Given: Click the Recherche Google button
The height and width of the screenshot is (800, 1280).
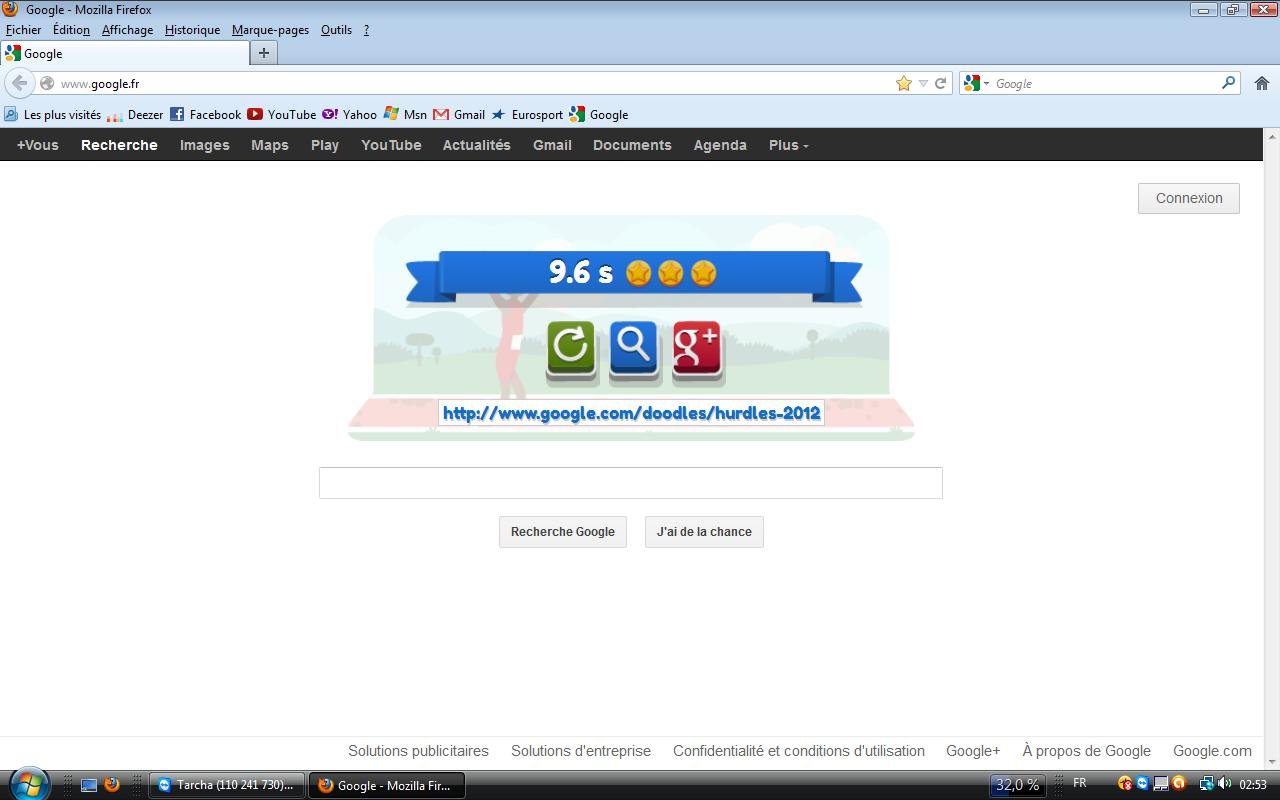Looking at the screenshot, I should click(x=563, y=532).
